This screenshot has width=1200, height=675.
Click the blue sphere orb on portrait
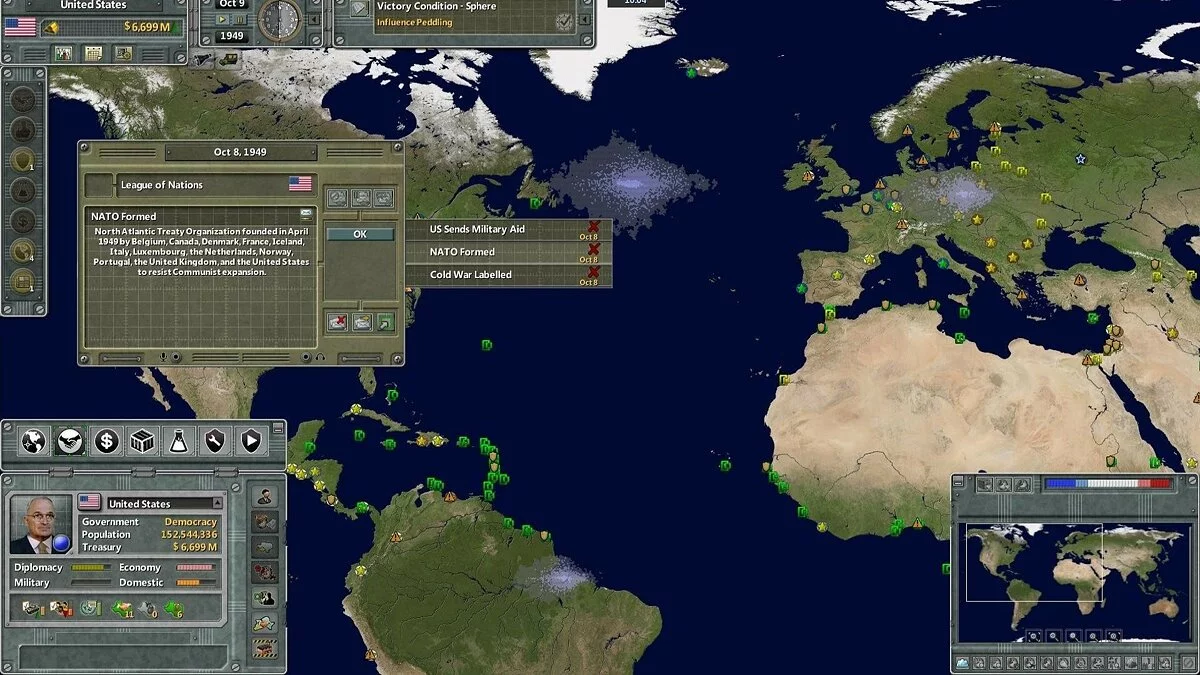[x=61, y=543]
